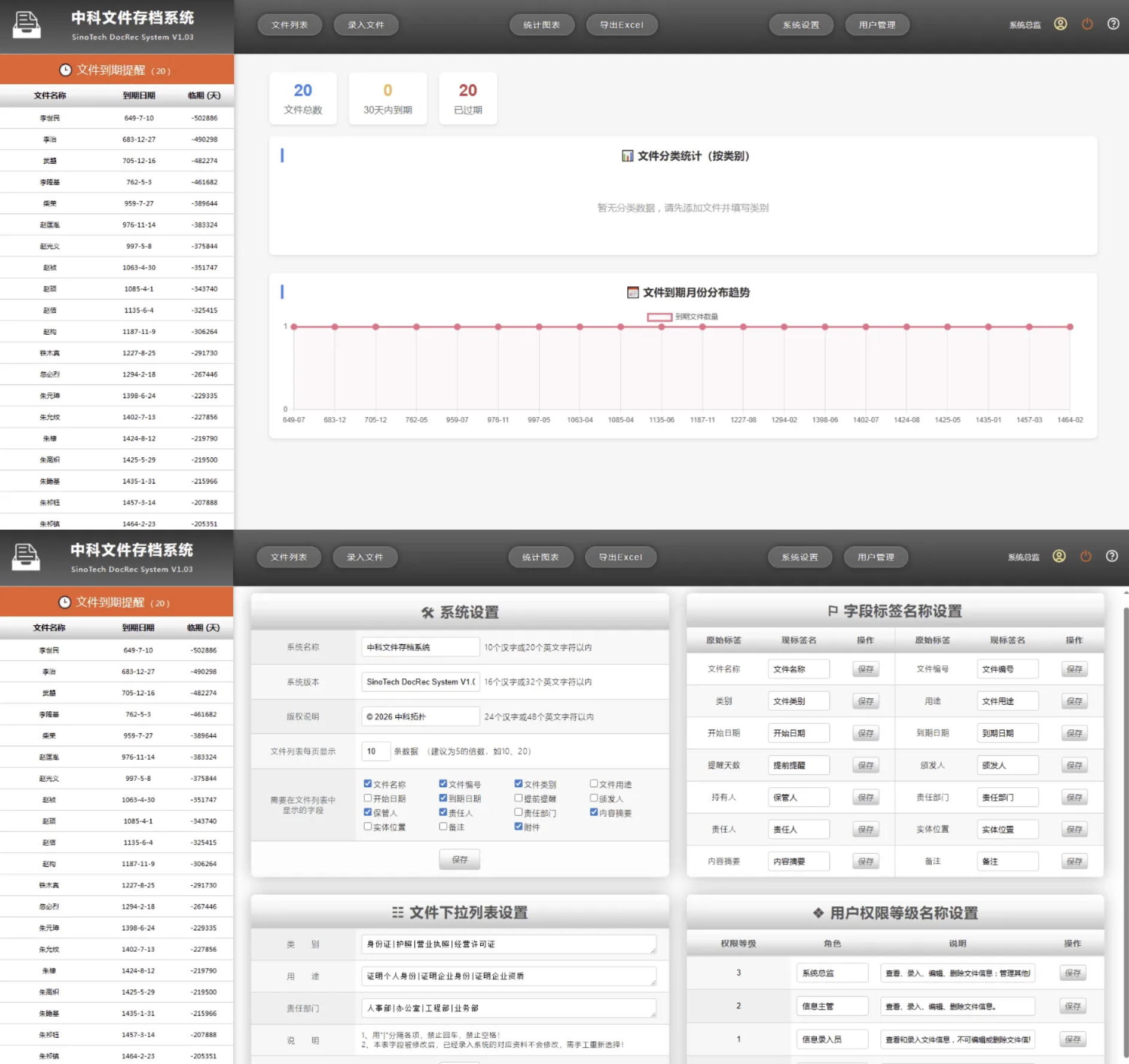This screenshot has height=1064, width=1129.
Task: Click the tools icon beside the 系统设置 panel title
Action: point(428,612)
